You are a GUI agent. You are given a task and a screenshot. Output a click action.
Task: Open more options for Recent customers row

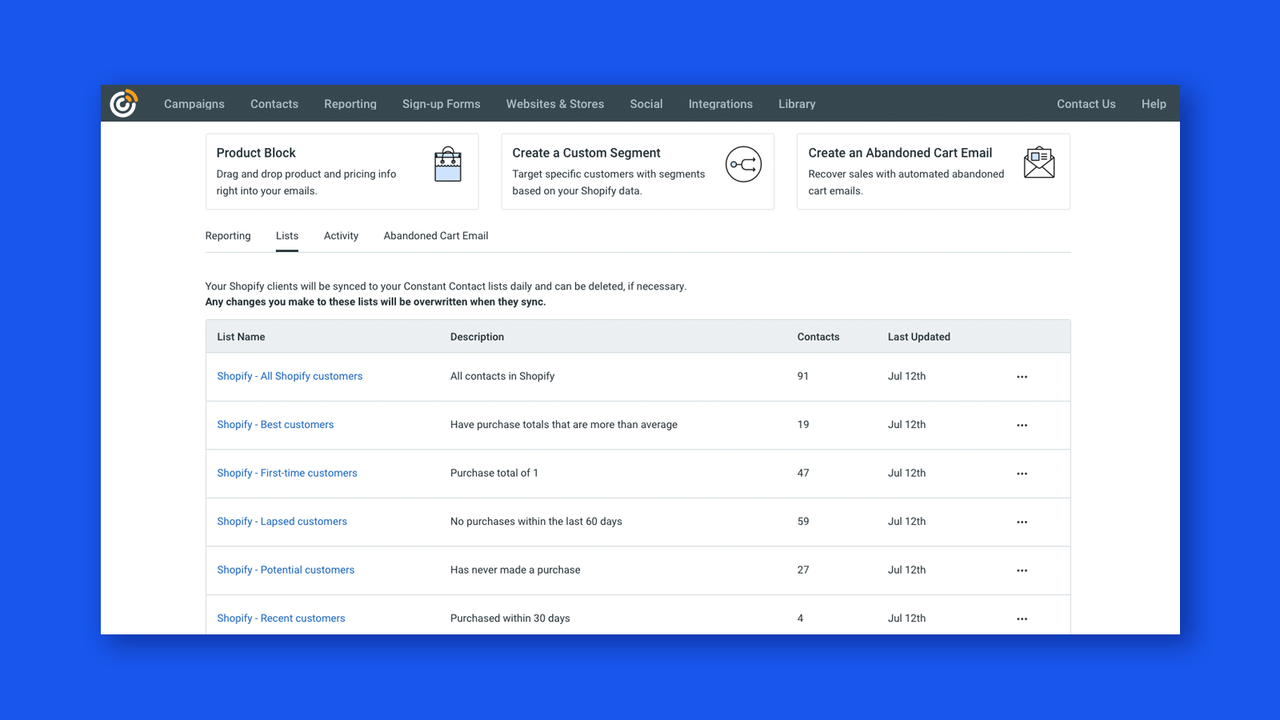pyautogui.click(x=1022, y=619)
